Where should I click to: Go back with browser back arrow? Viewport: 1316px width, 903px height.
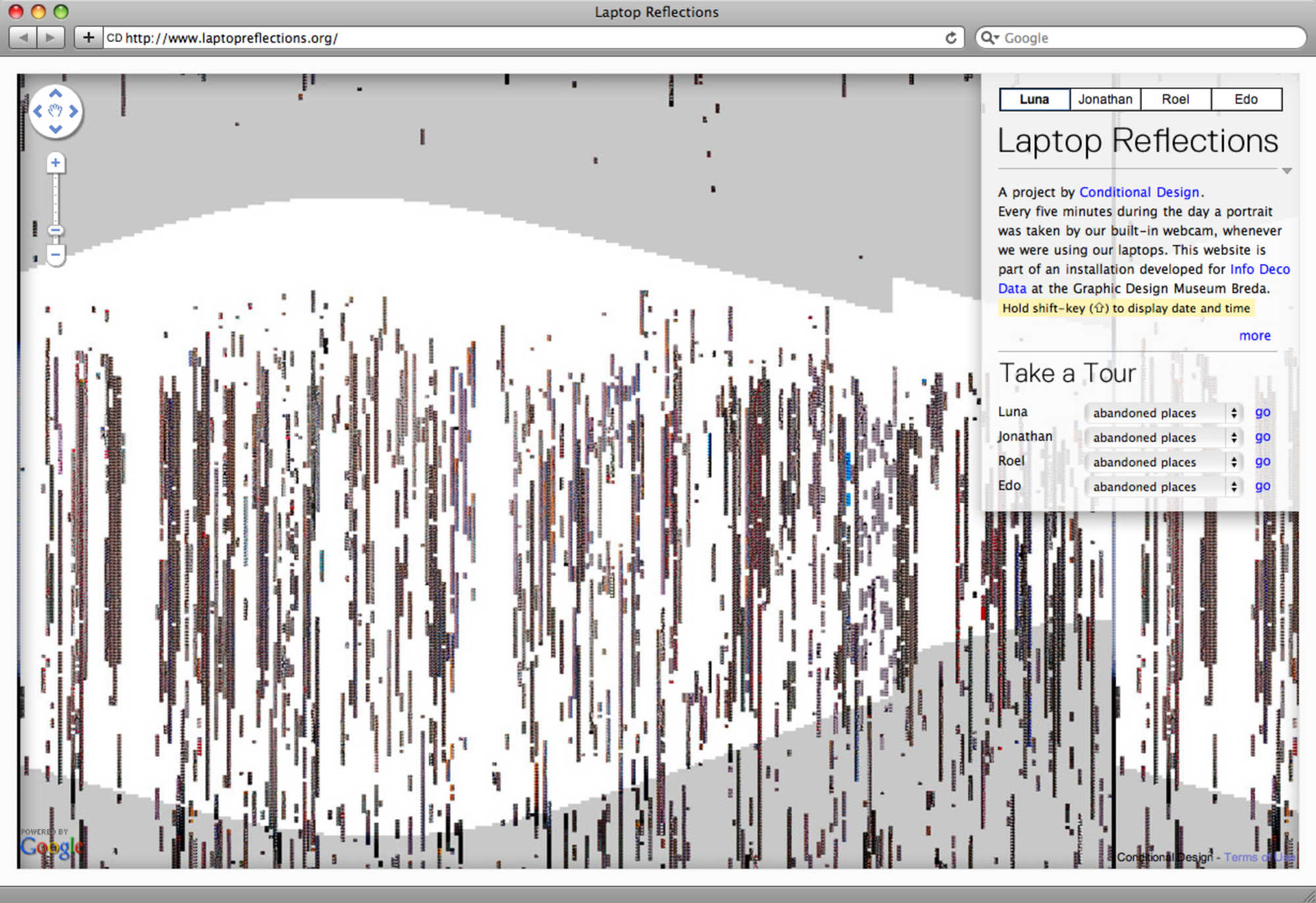(24, 38)
